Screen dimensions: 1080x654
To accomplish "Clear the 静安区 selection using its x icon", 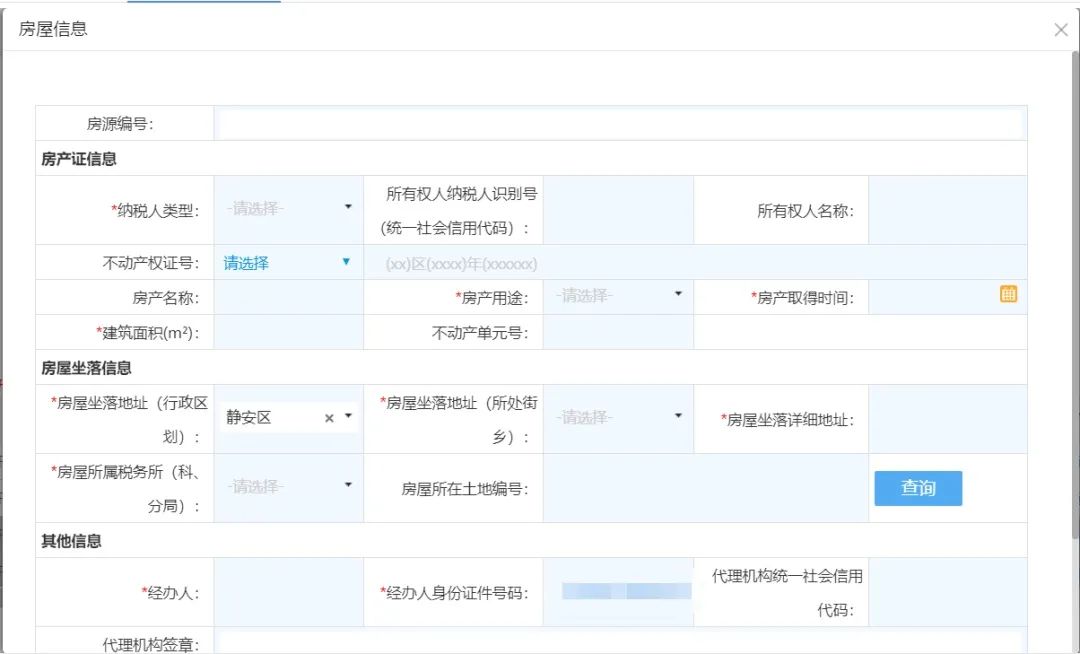I will [x=329, y=417].
